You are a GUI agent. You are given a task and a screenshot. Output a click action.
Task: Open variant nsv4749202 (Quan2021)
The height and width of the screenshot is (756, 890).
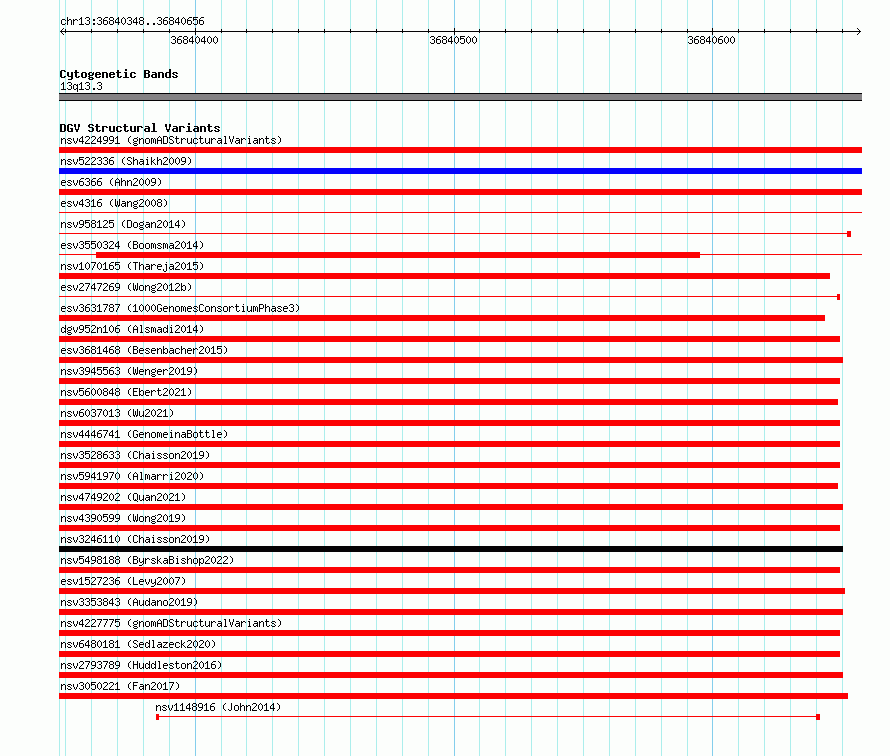coord(123,497)
